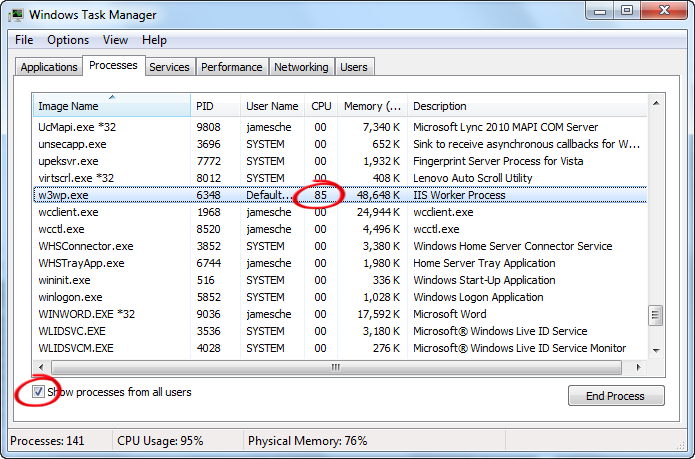695x459 pixels.
Task: Toggle Show processes from all users checkbox
Action: [38, 392]
